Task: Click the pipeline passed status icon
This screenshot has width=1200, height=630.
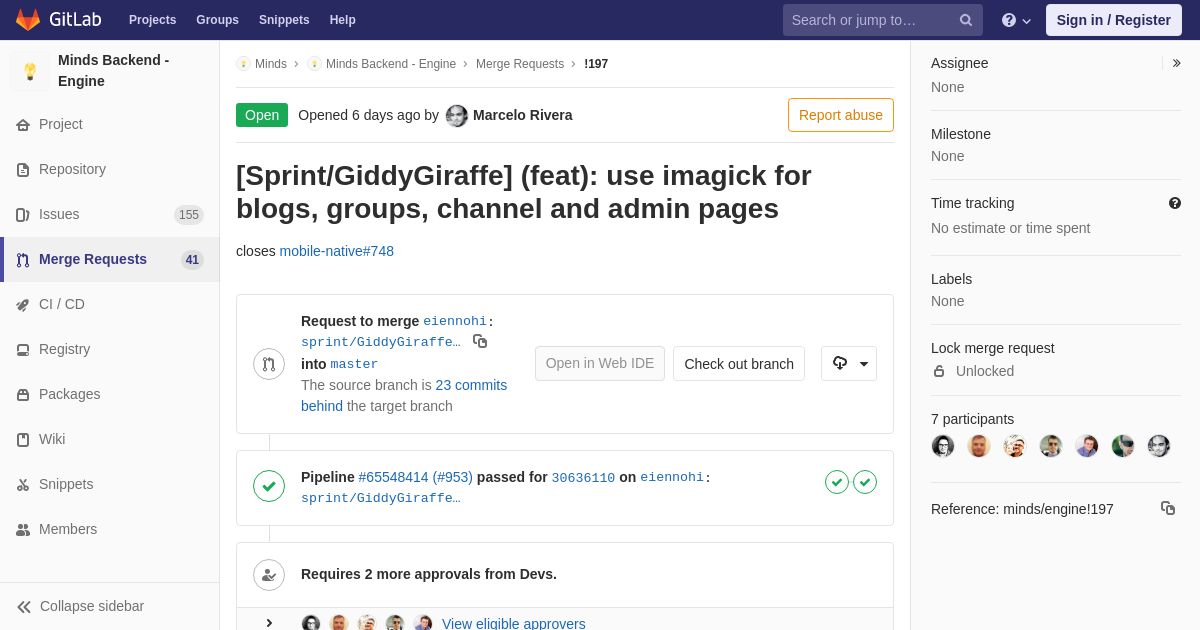Action: pyautogui.click(x=269, y=487)
